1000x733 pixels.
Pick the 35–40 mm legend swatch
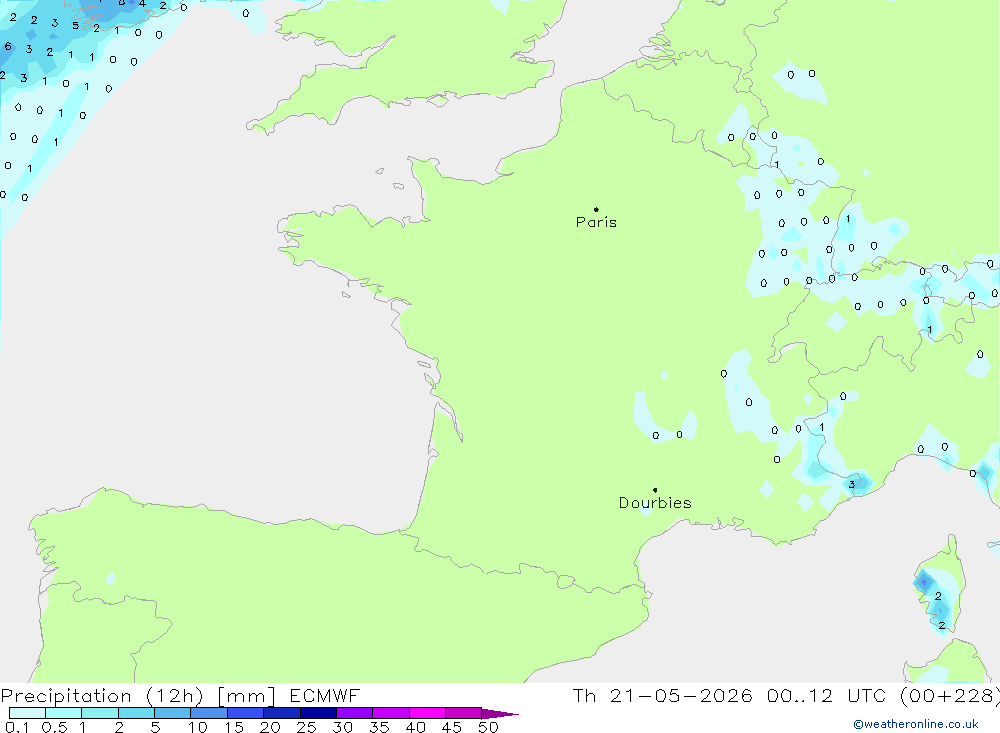pyautogui.click(x=391, y=713)
